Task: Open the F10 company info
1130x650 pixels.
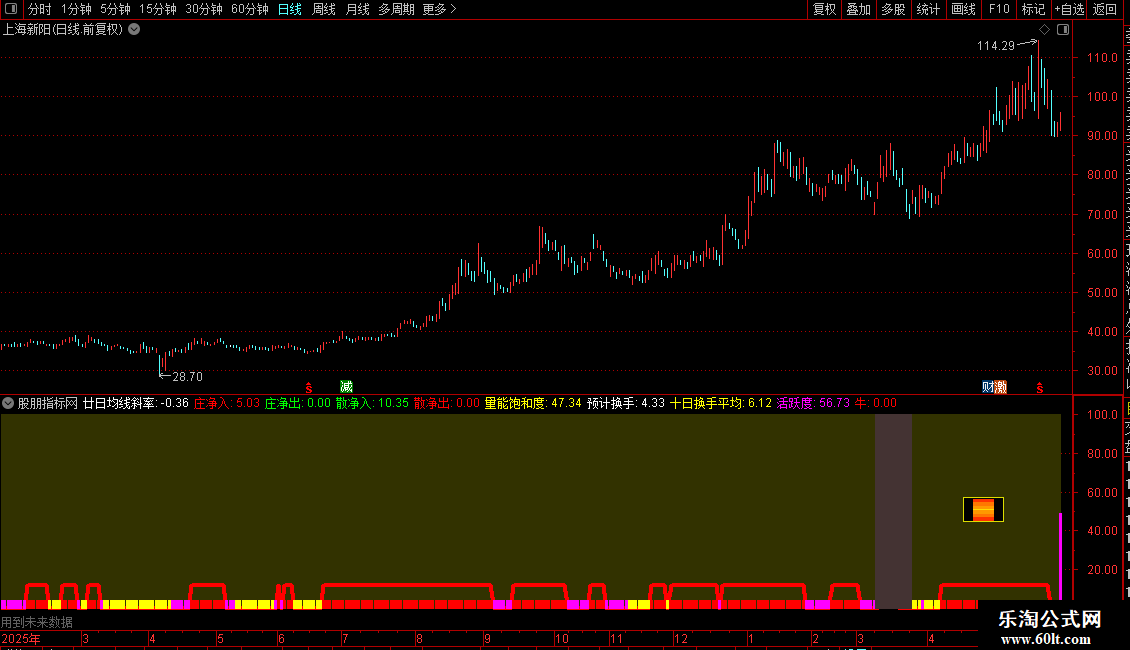Action: [999, 9]
